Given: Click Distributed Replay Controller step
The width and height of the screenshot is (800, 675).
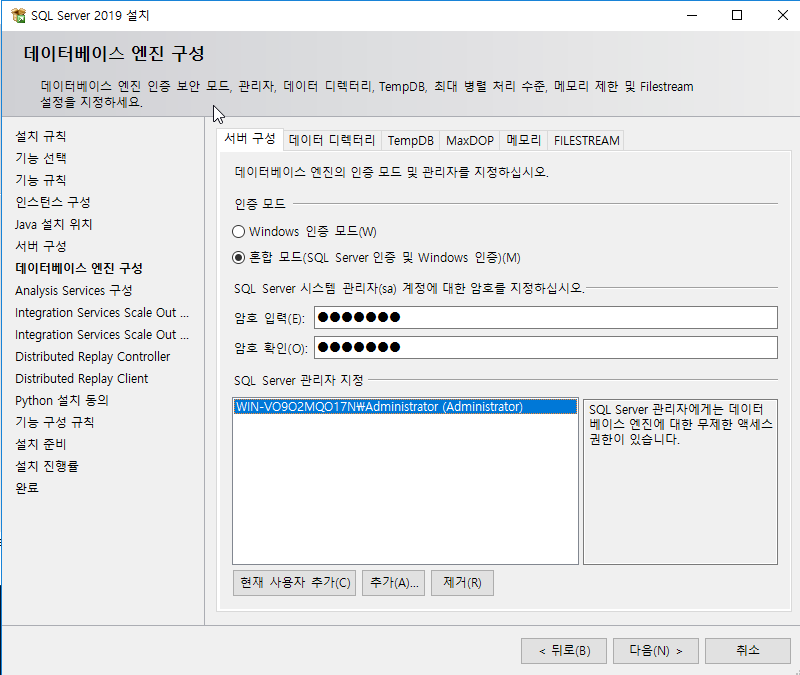Looking at the screenshot, I should pyautogui.click(x=92, y=357).
